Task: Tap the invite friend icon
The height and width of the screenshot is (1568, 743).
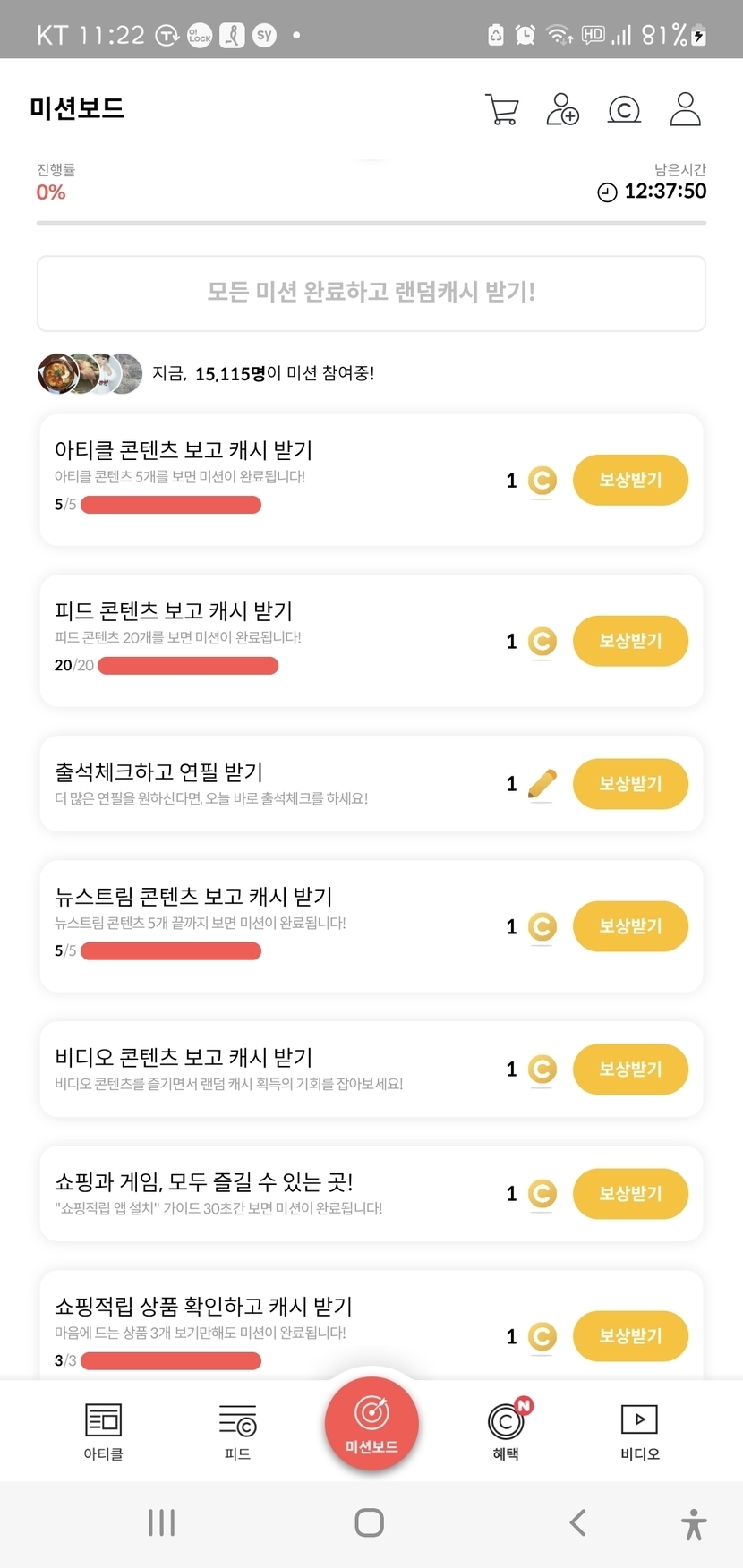Action: [562, 109]
